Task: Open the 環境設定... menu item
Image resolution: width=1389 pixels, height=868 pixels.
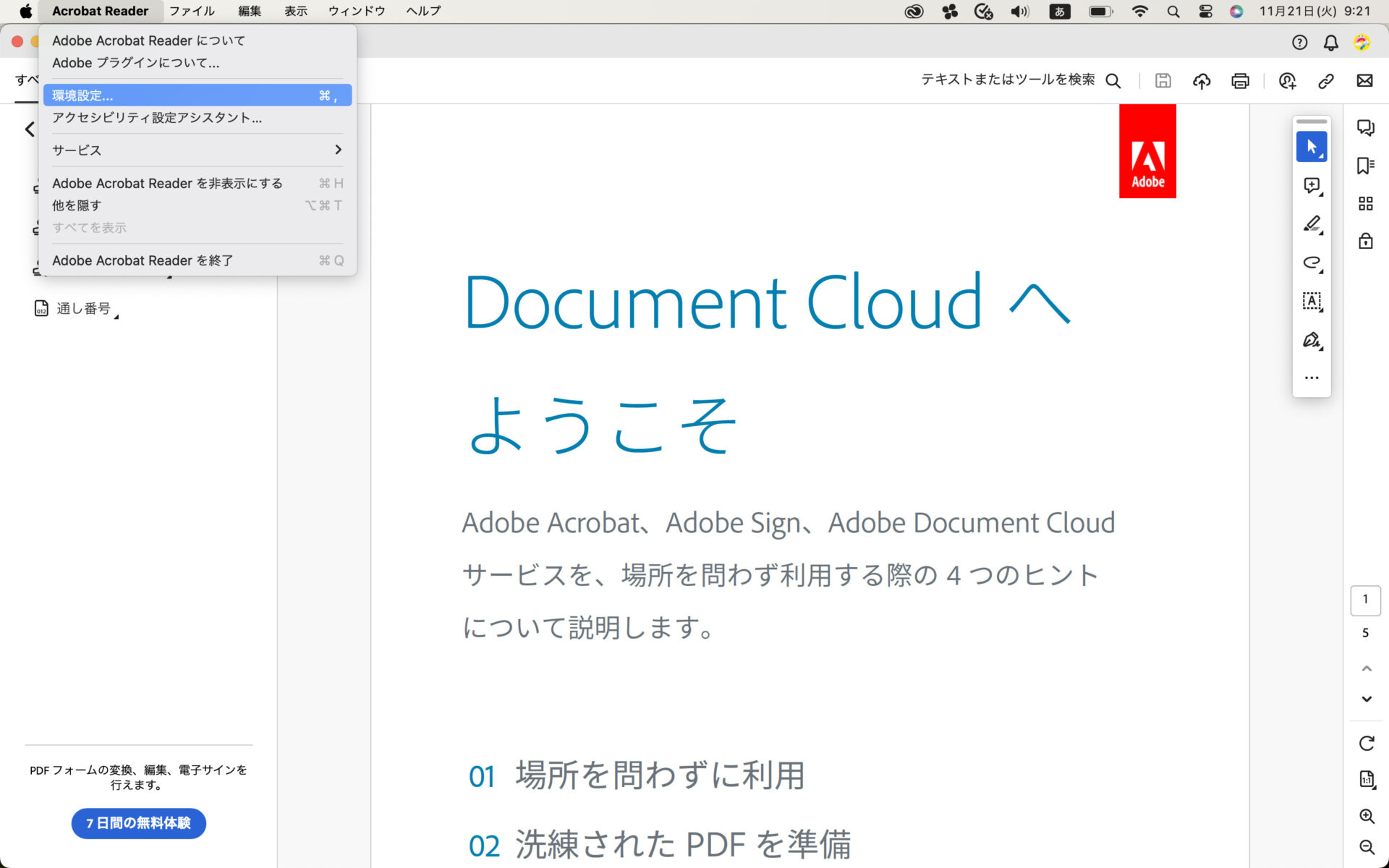Action: pos(197,95)
